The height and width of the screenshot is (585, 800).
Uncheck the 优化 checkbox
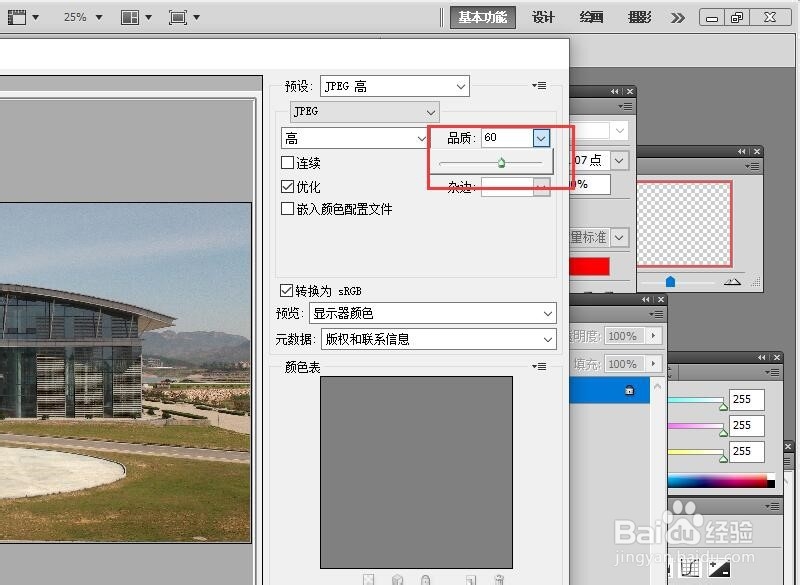tap(288, 184)
